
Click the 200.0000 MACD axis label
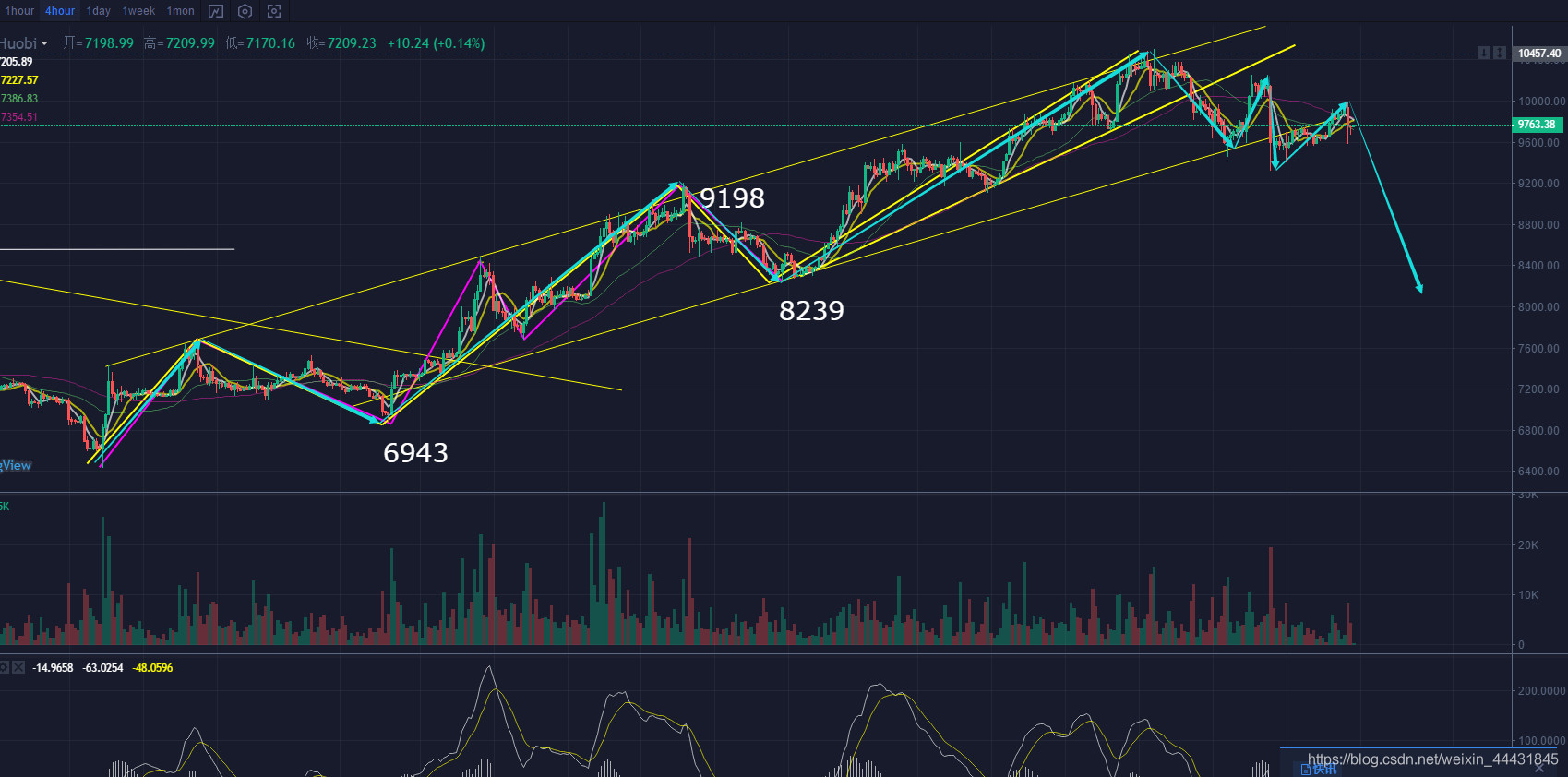1541,691
